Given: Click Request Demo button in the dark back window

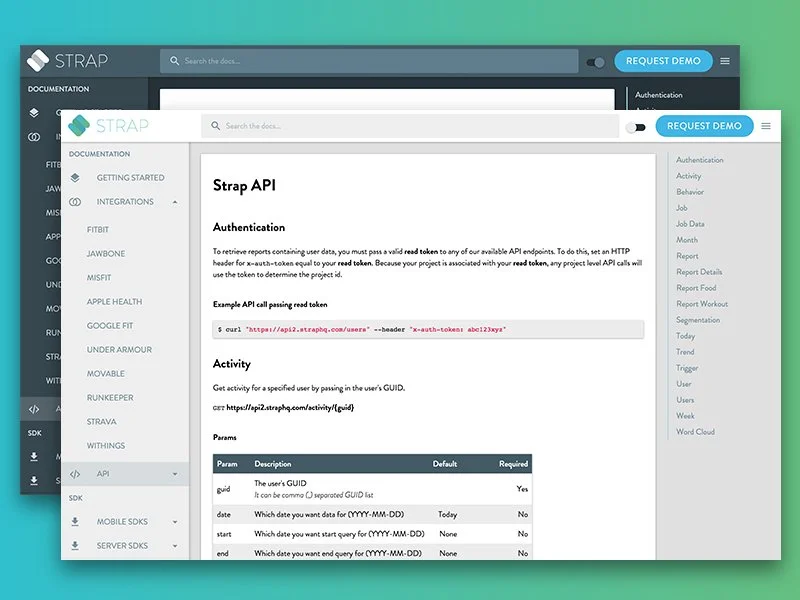Looking at the screenshot, I should [663, 61].
